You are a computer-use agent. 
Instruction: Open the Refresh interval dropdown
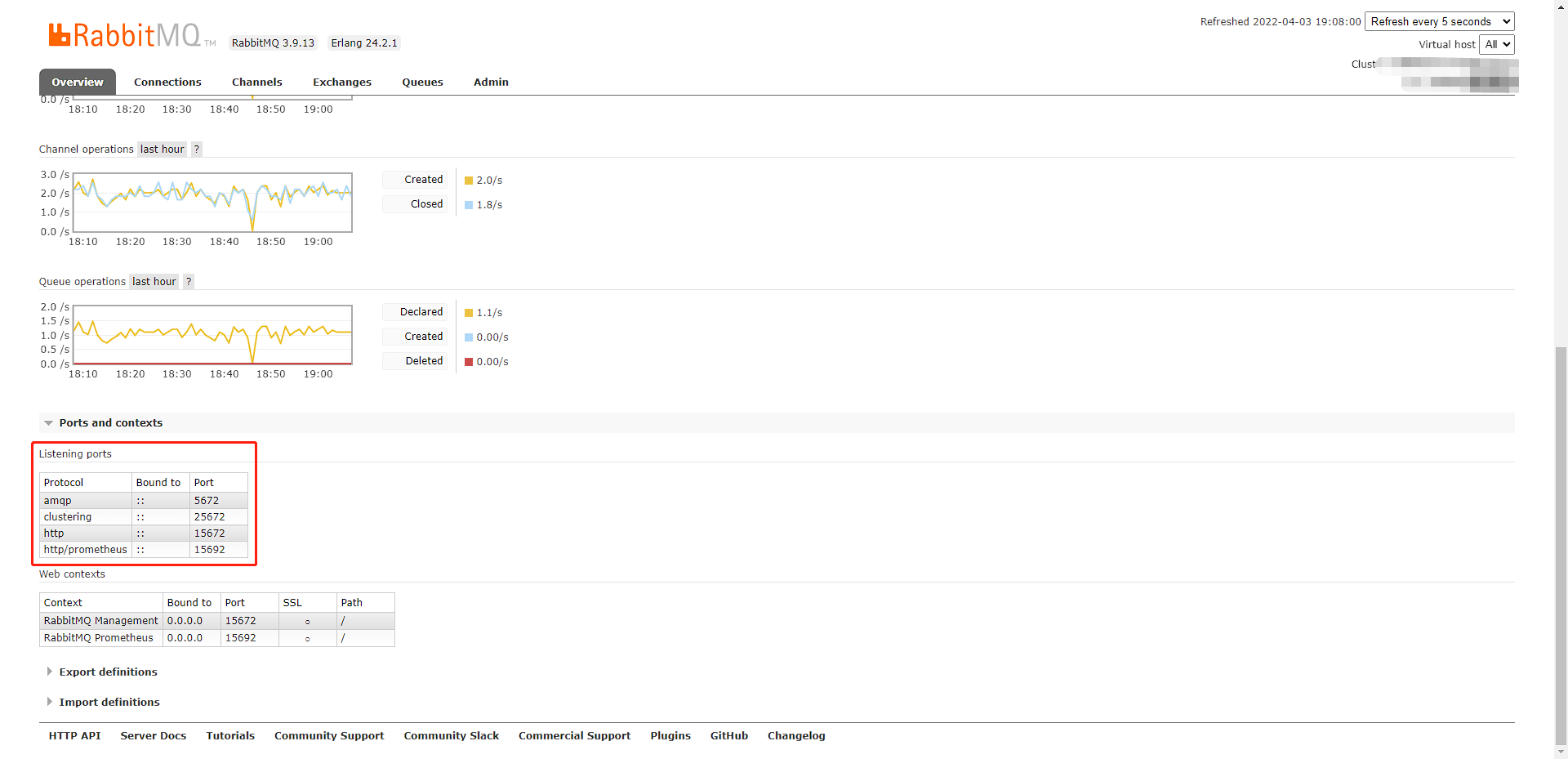[x=1440, y=21]
